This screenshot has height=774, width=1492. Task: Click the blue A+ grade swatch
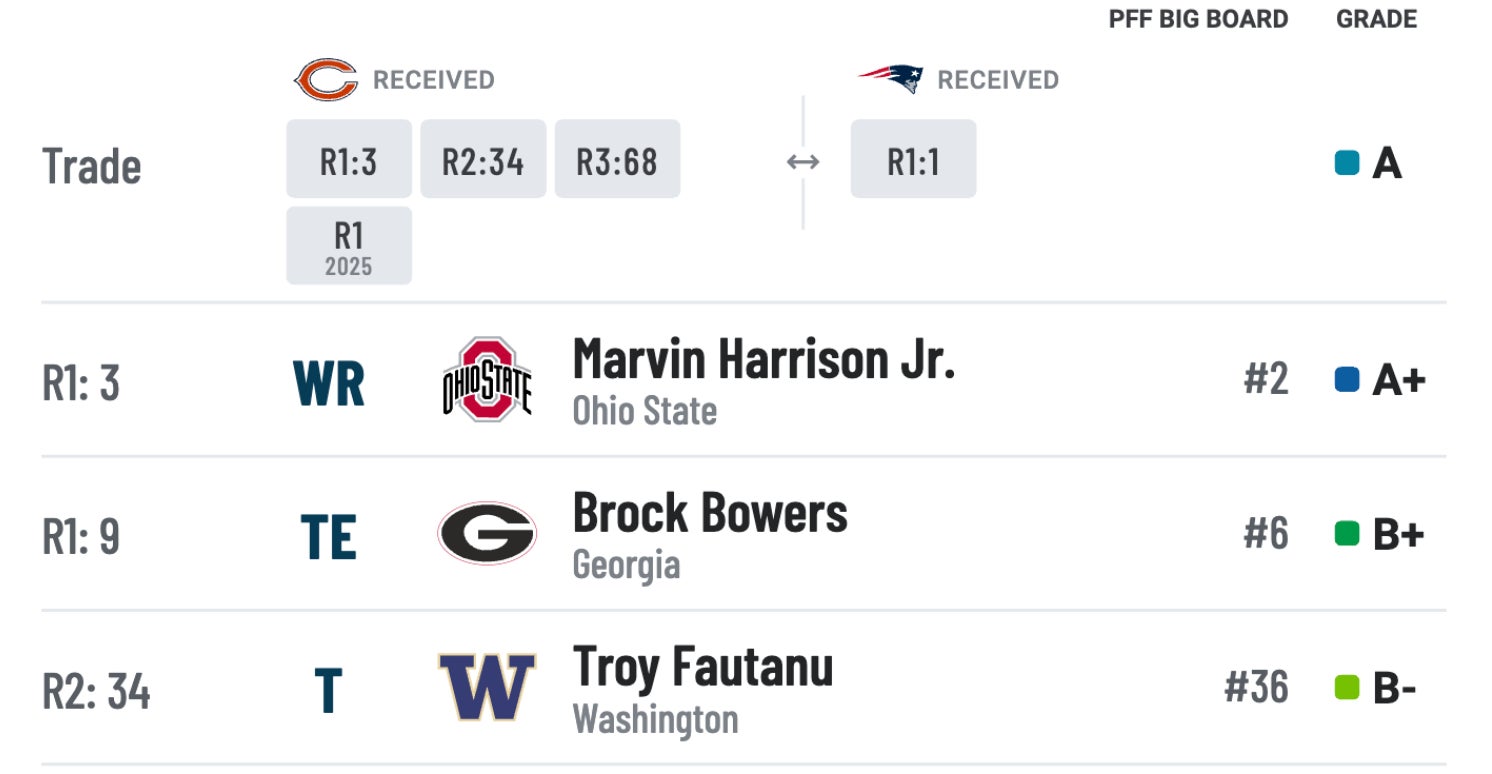pyautogui.click(x=1347, y=380)
